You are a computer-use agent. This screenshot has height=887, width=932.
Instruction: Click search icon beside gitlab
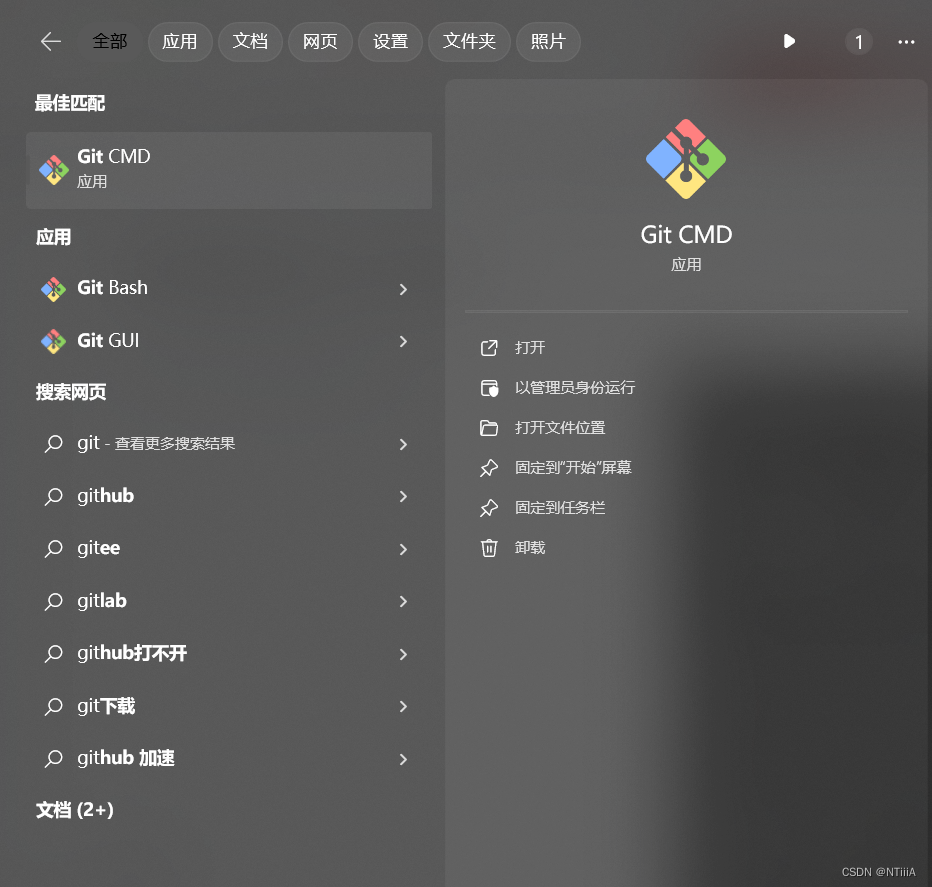[53, 601]
